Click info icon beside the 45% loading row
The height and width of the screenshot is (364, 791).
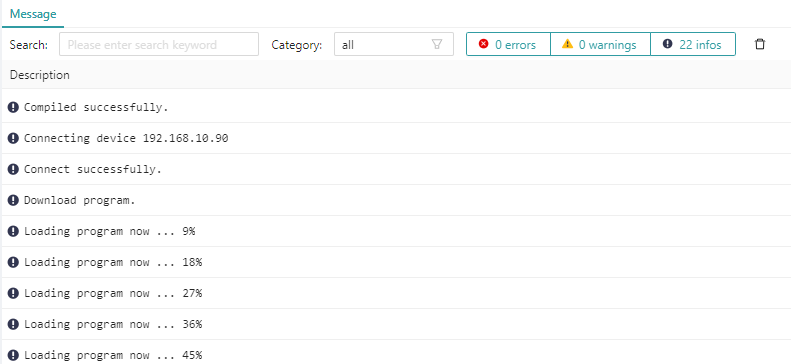13,355
